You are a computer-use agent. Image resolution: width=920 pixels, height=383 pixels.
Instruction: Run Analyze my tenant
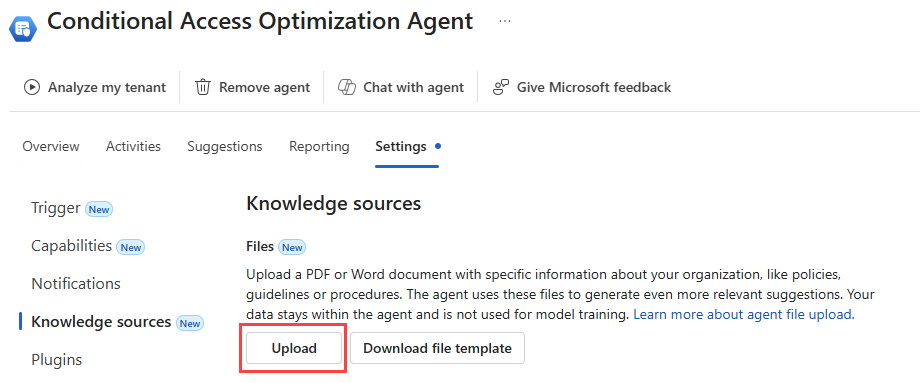95,87
